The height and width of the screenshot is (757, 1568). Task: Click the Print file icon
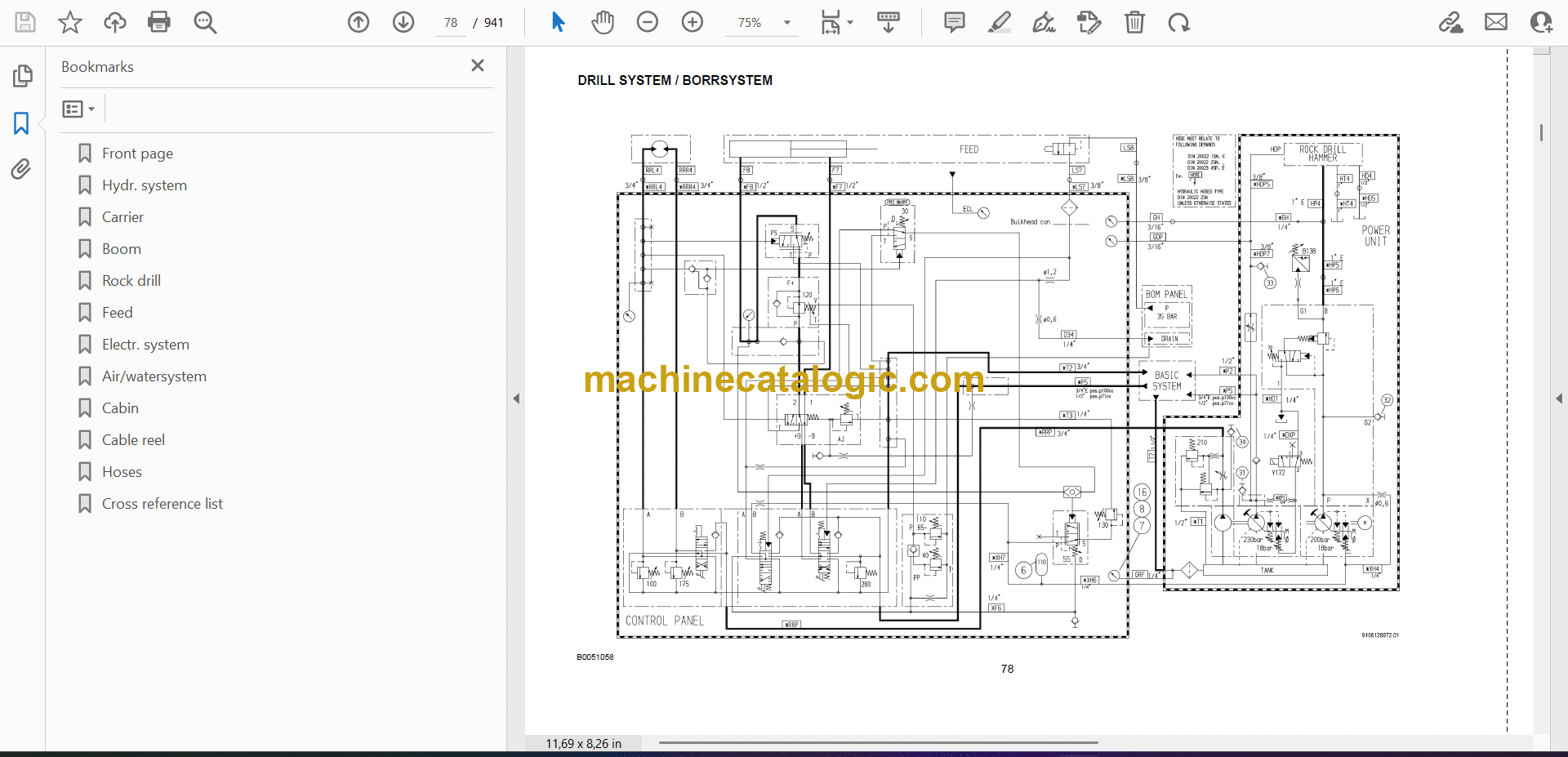point(159,22)
